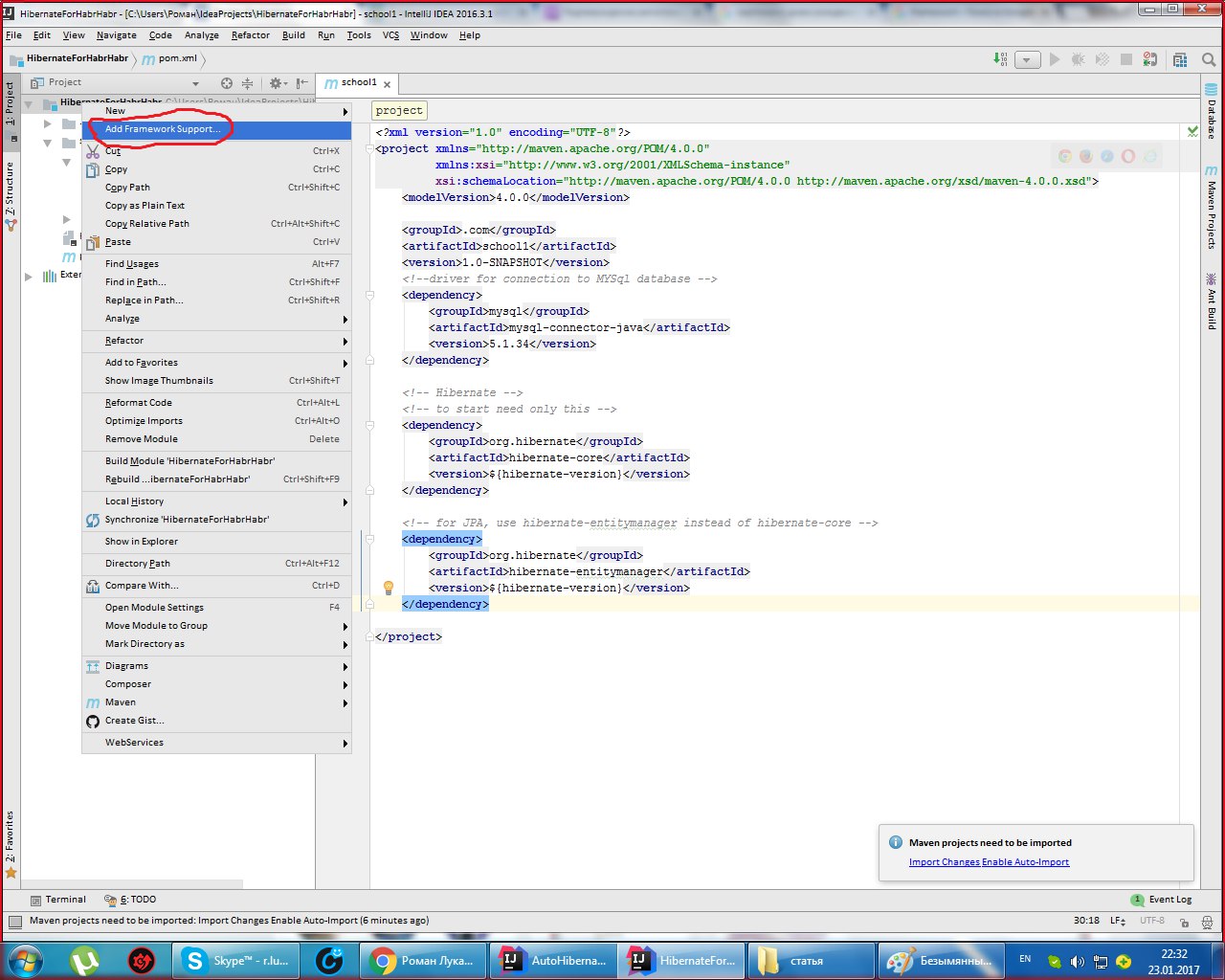Click the Attach debugger to process icon
1225x980 pixels.
click(x=1149, y=59)
